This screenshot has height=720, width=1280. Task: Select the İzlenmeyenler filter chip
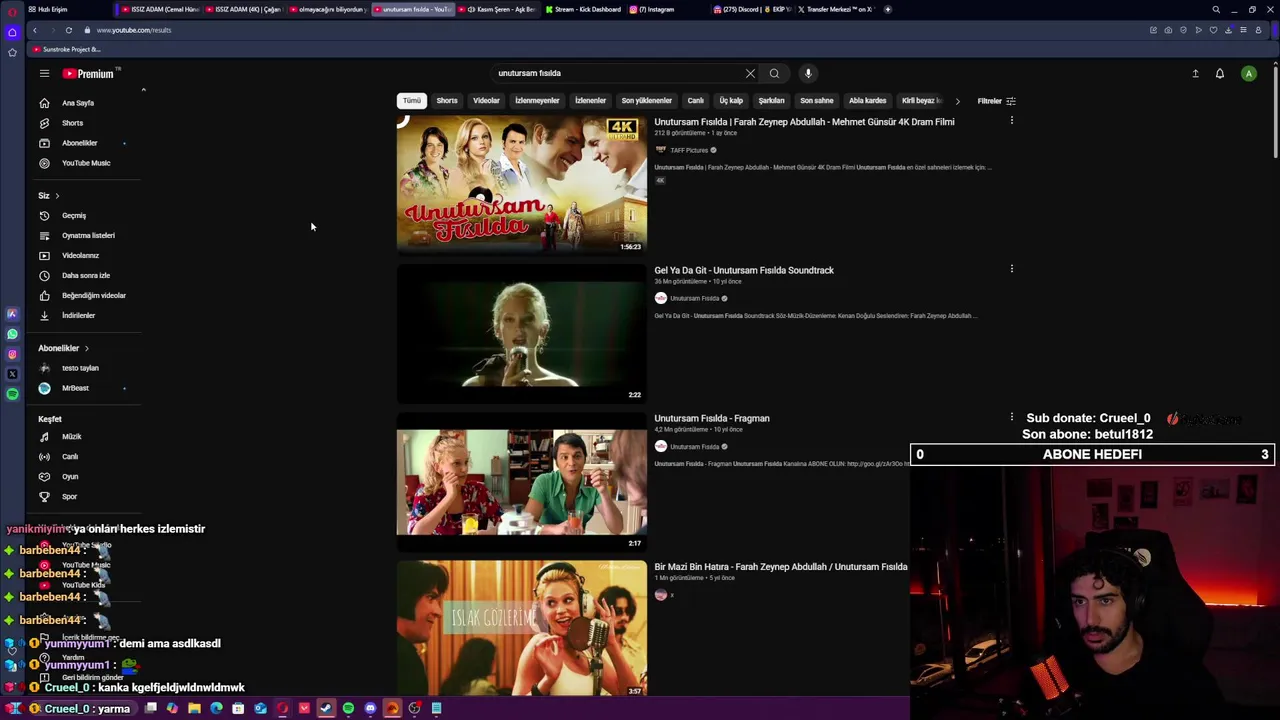[x=537, y=101]
